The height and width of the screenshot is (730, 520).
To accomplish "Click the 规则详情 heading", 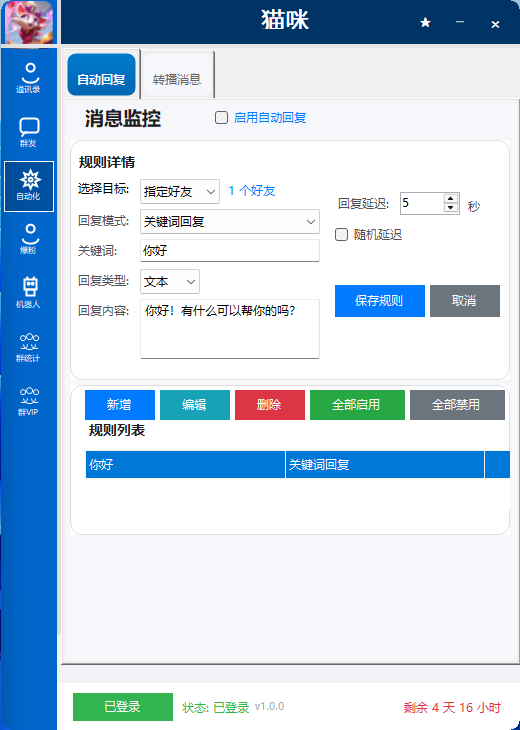I will pyautogui.click(x=107, y=162).
